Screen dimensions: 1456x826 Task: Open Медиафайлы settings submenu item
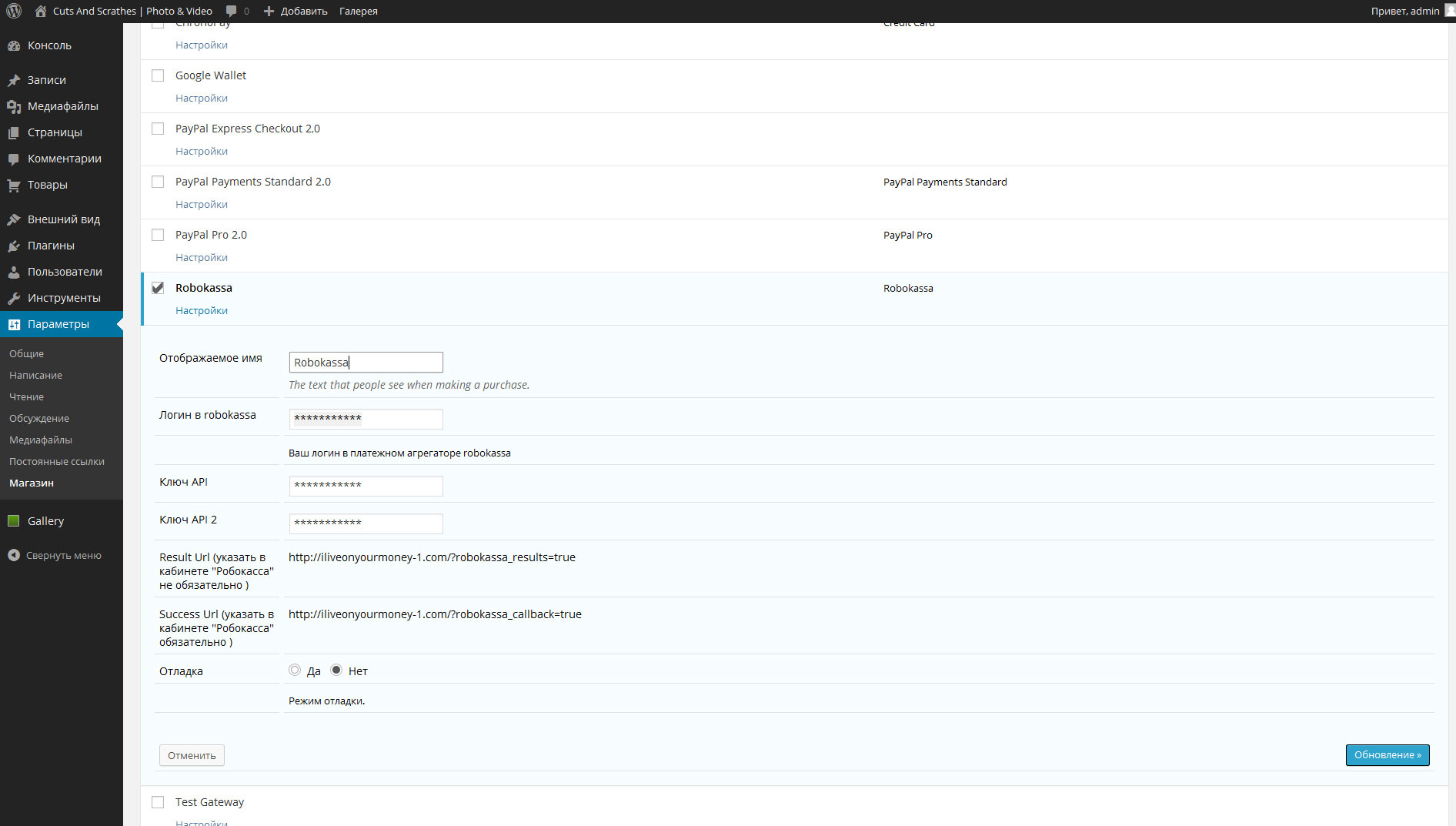pos(41,440)
